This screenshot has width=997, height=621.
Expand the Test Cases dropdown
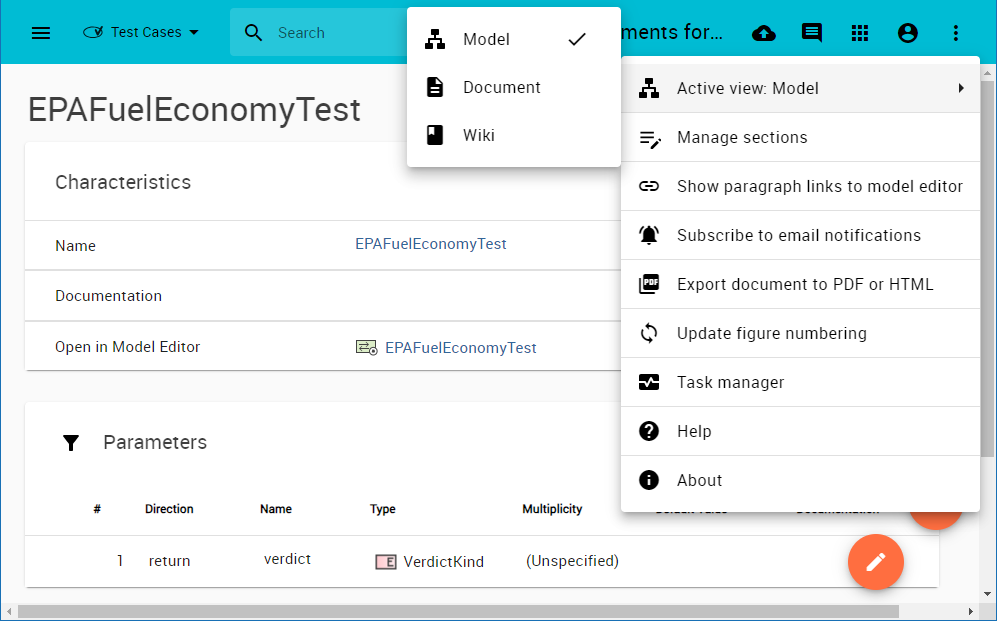(141, 33)
